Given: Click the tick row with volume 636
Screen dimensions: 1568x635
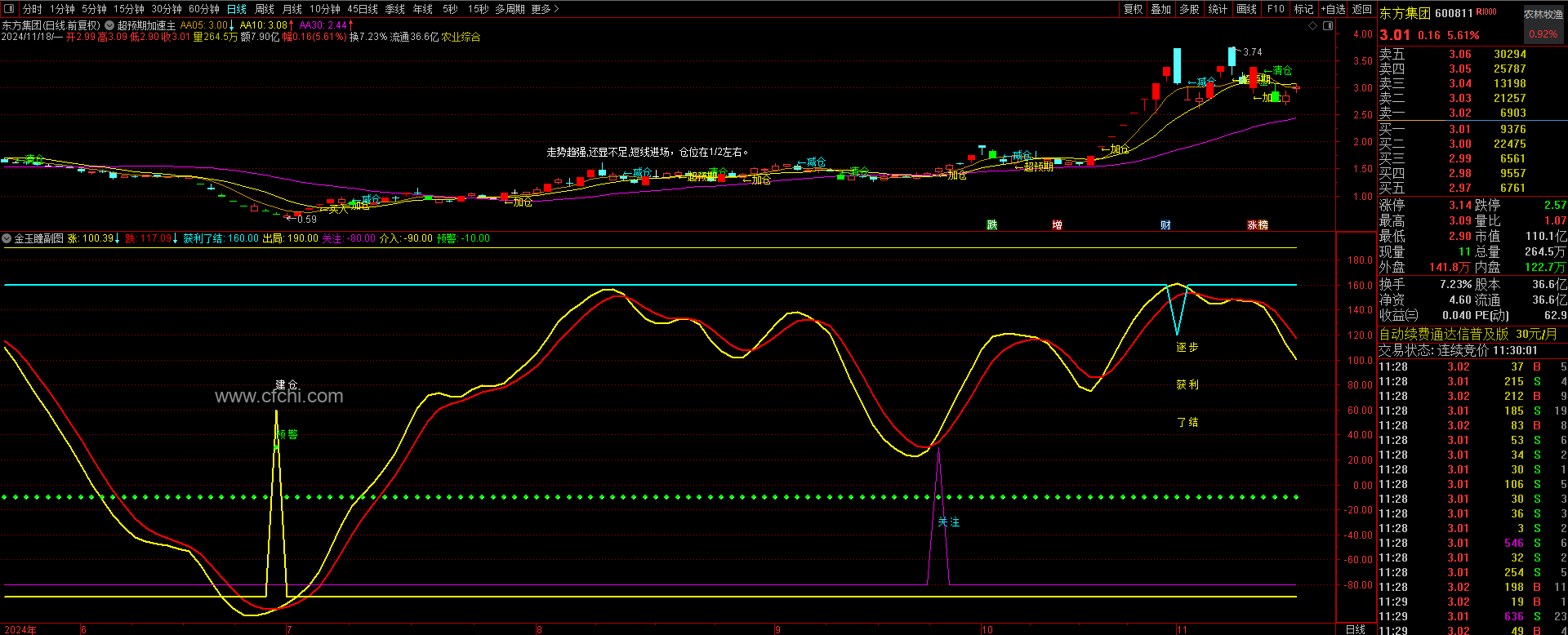Looking at the screenshot, I should [x=1472, y=616].
